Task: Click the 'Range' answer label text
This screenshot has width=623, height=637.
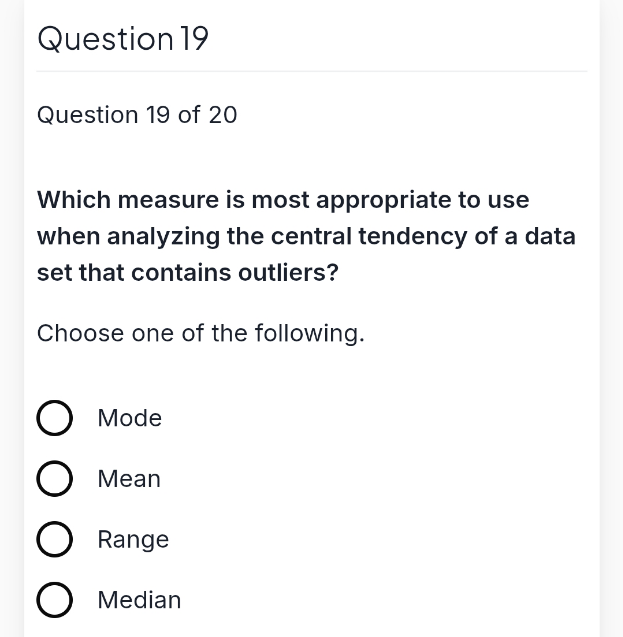Action: pyautogui.click(x=133, y=540)
